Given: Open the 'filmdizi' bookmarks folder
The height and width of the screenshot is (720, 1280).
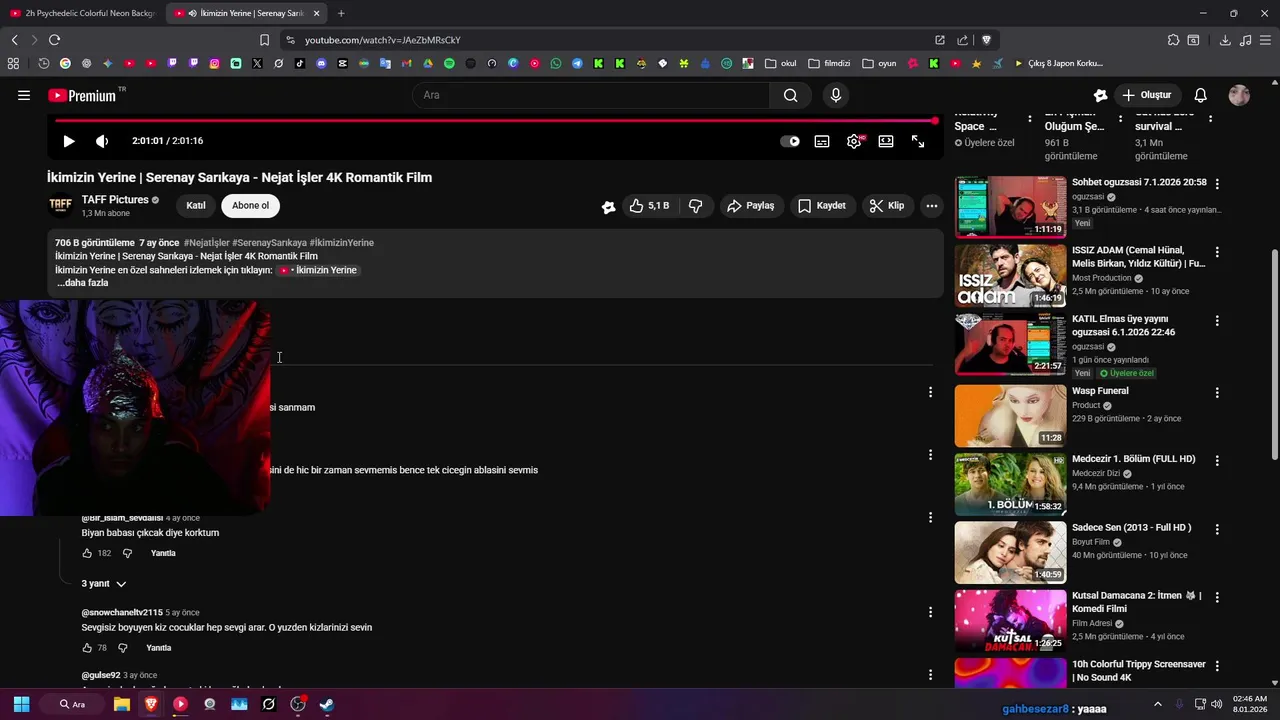Looking at the screenshot, I should click(829, 63).
